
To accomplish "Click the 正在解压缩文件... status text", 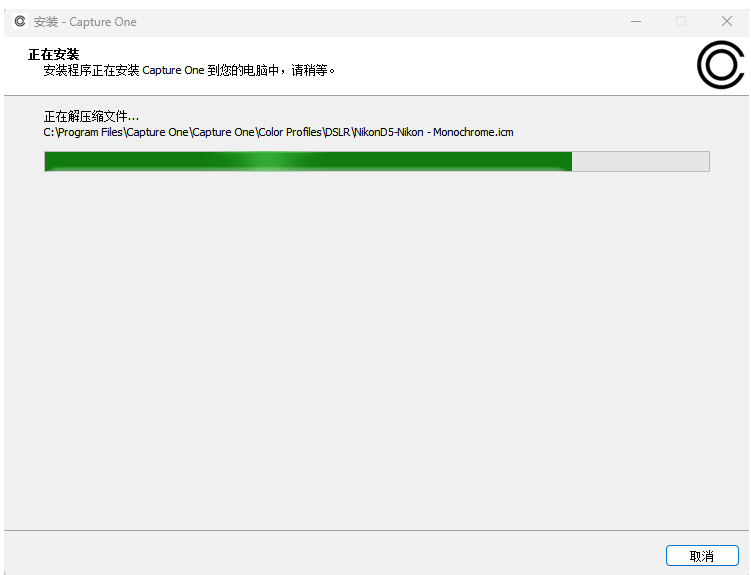I will pos(91,116).
